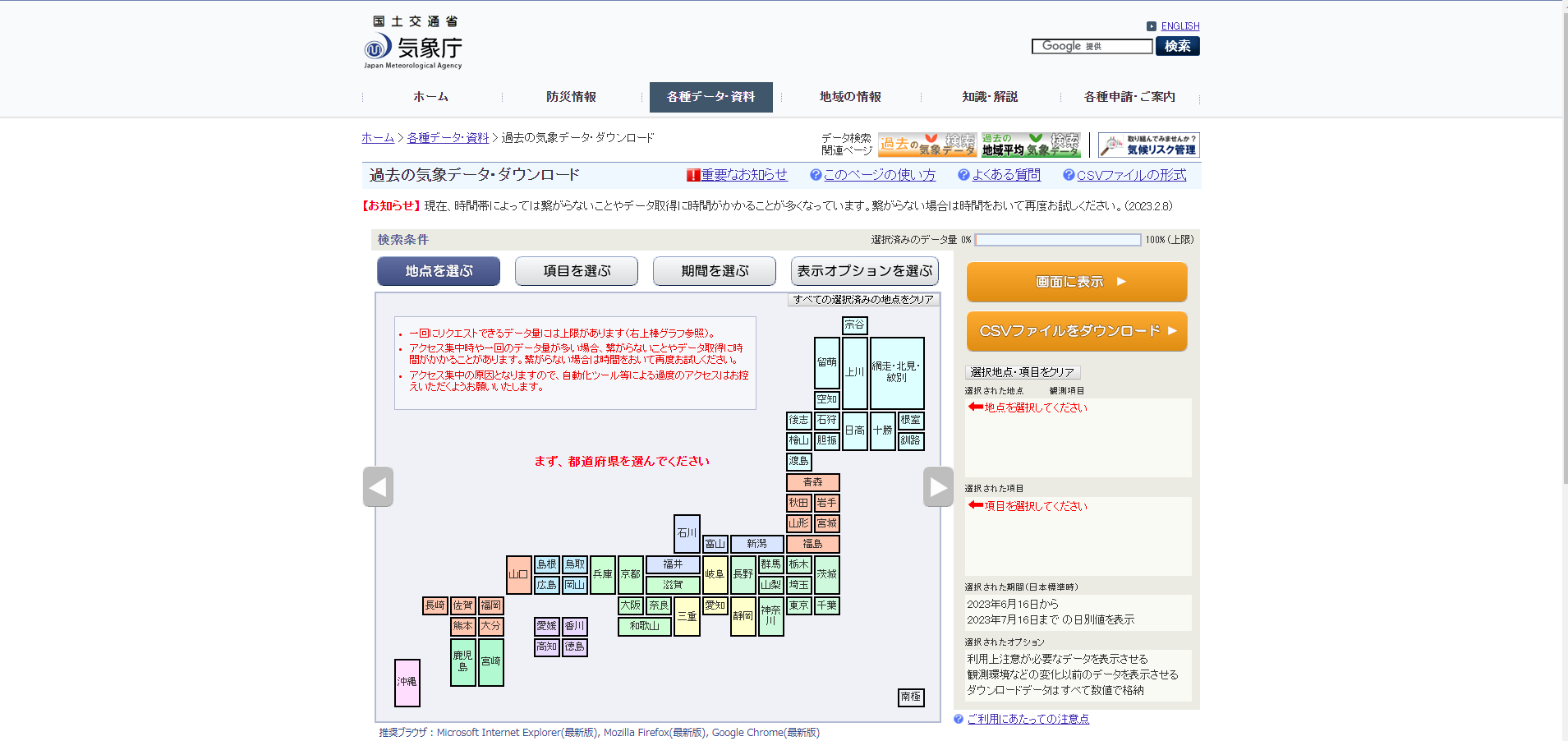Click the red exclamation icon beside 重要なお知らせ

point(694,175)
